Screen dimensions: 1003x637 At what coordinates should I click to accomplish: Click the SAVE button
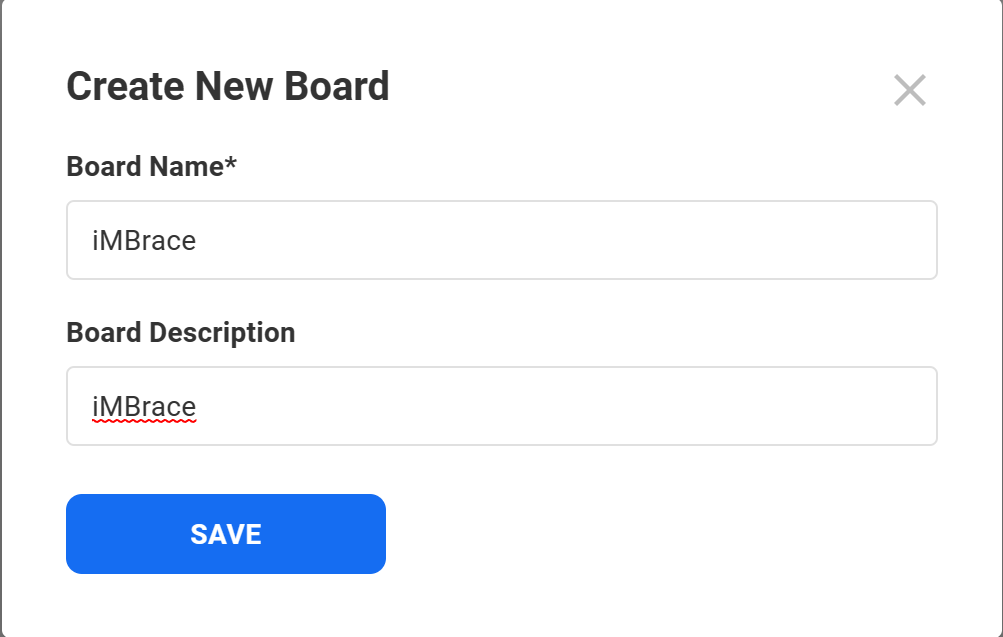coord(226,534)
